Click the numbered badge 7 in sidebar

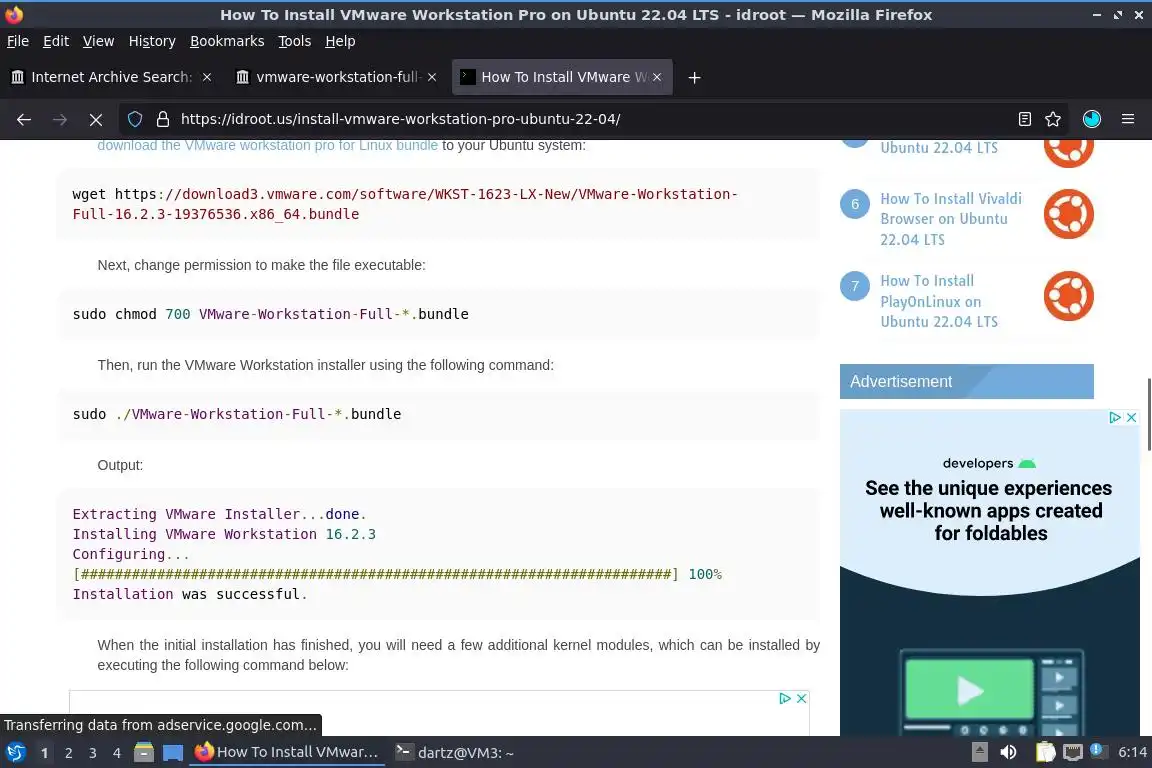tap(854, 287)
